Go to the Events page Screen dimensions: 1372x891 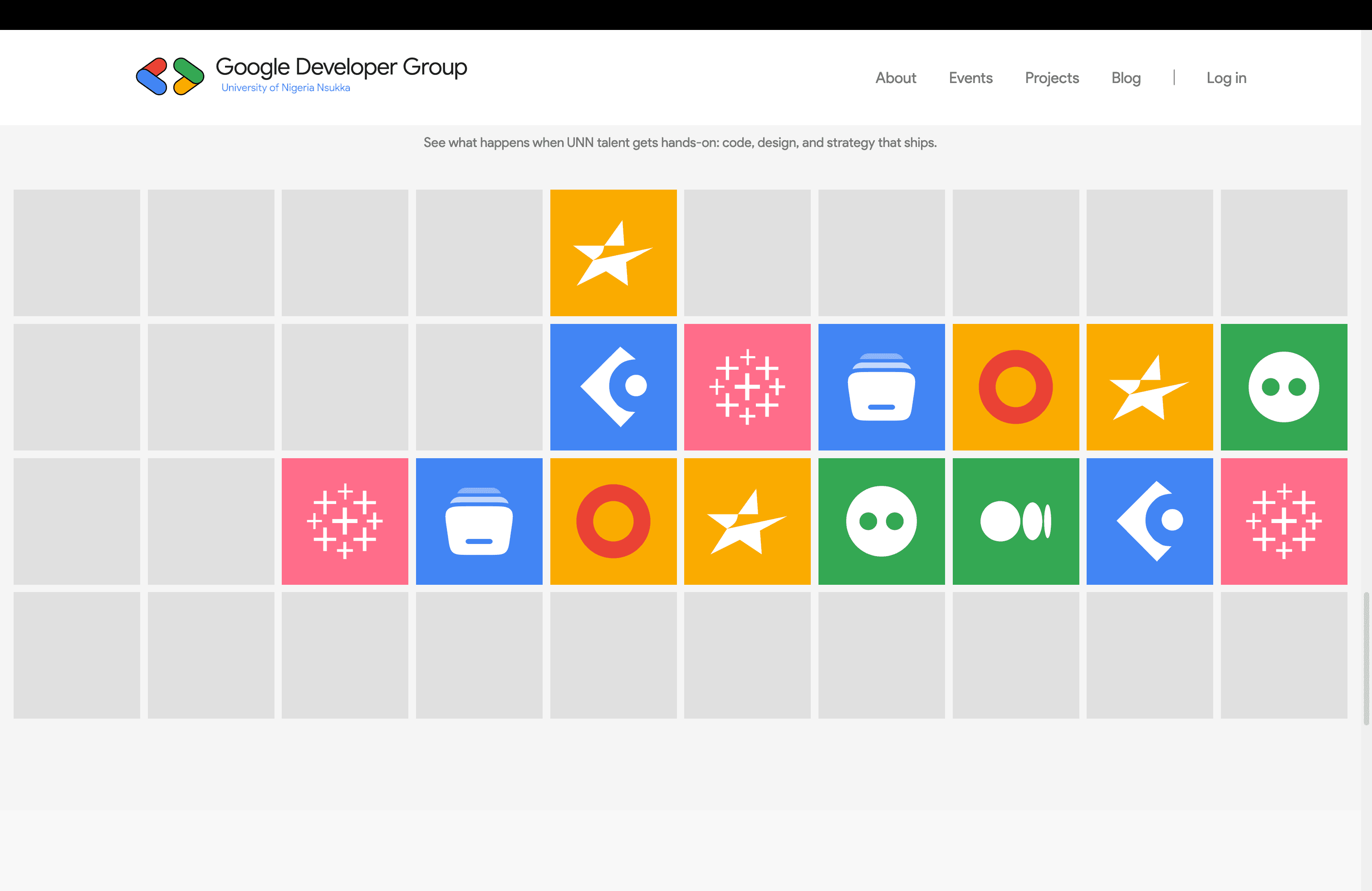click(x=970, y=78)
